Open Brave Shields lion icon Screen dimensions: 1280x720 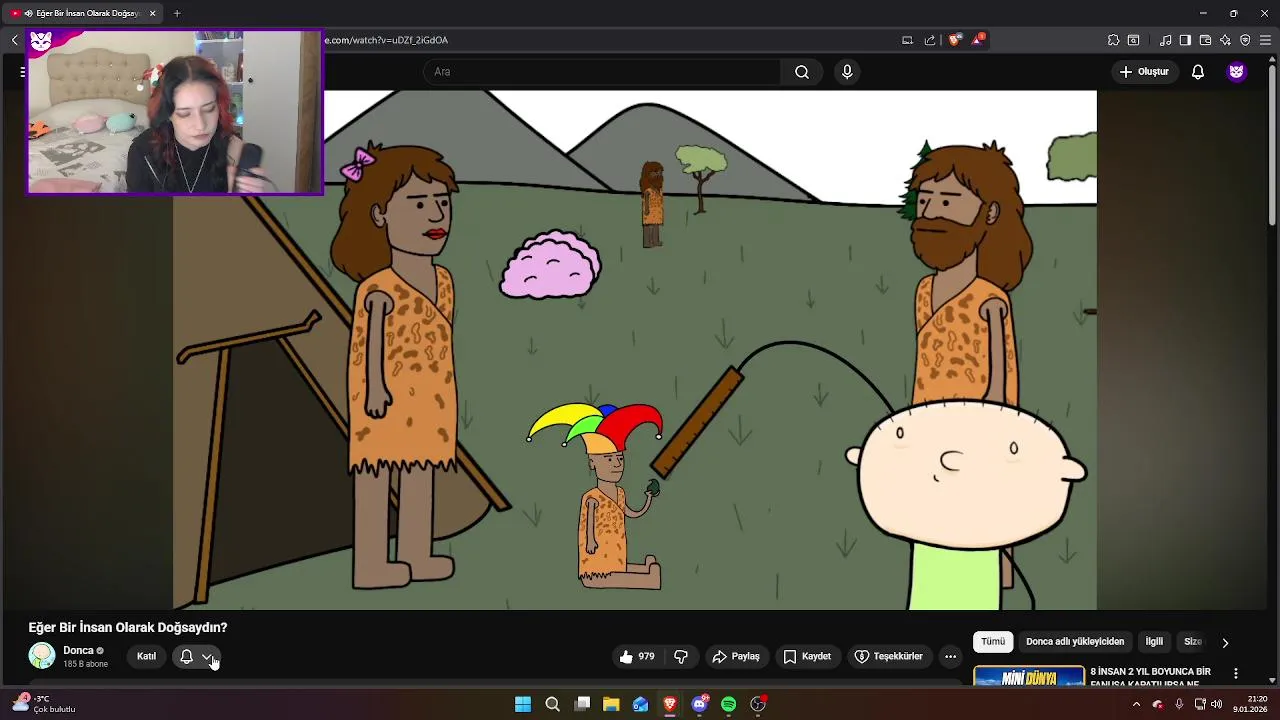[x=954, y=40]
